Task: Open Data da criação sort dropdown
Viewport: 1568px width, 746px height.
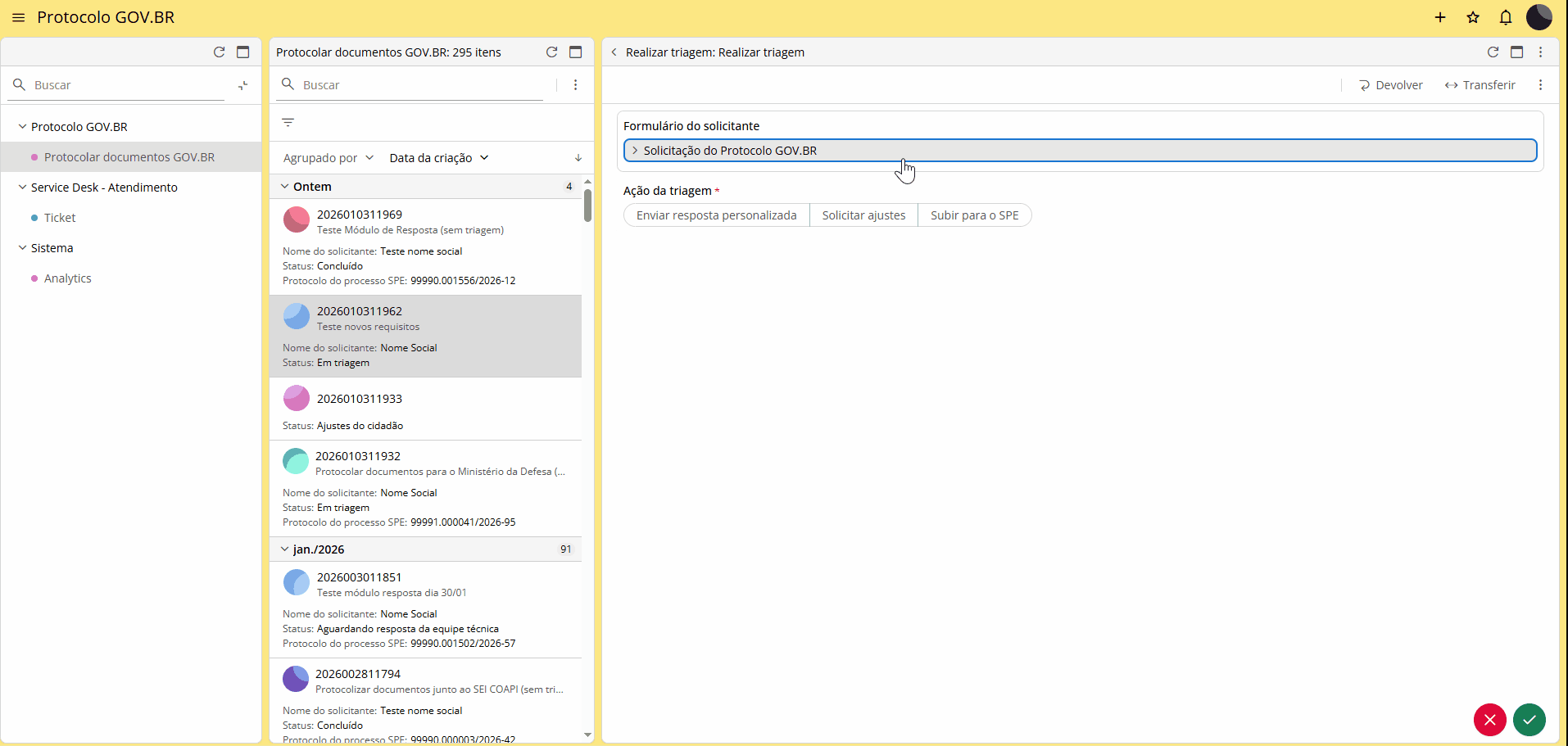Action: 439,158
